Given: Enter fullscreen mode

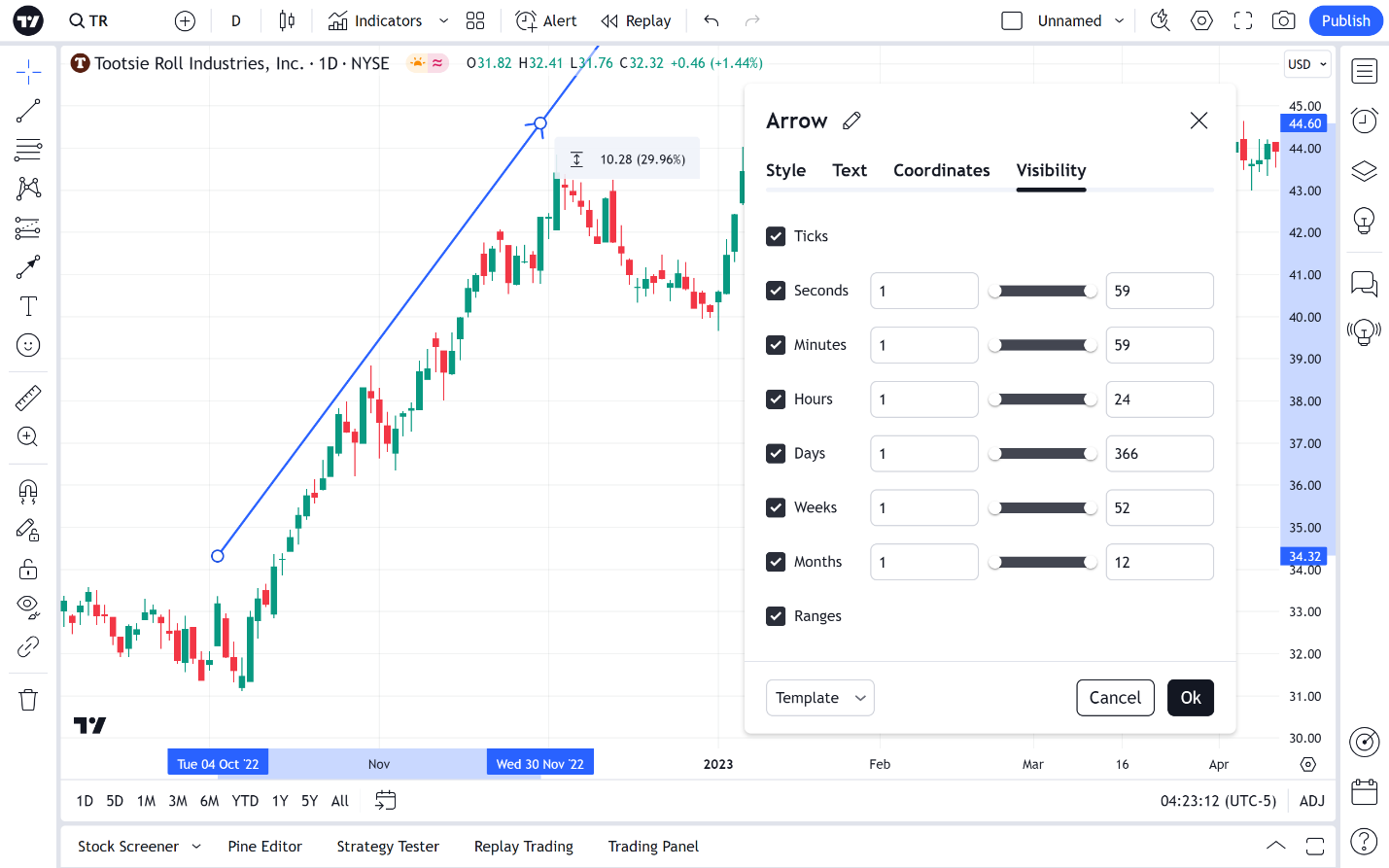Looking at the screenshot, I should tap(1243, 20).
